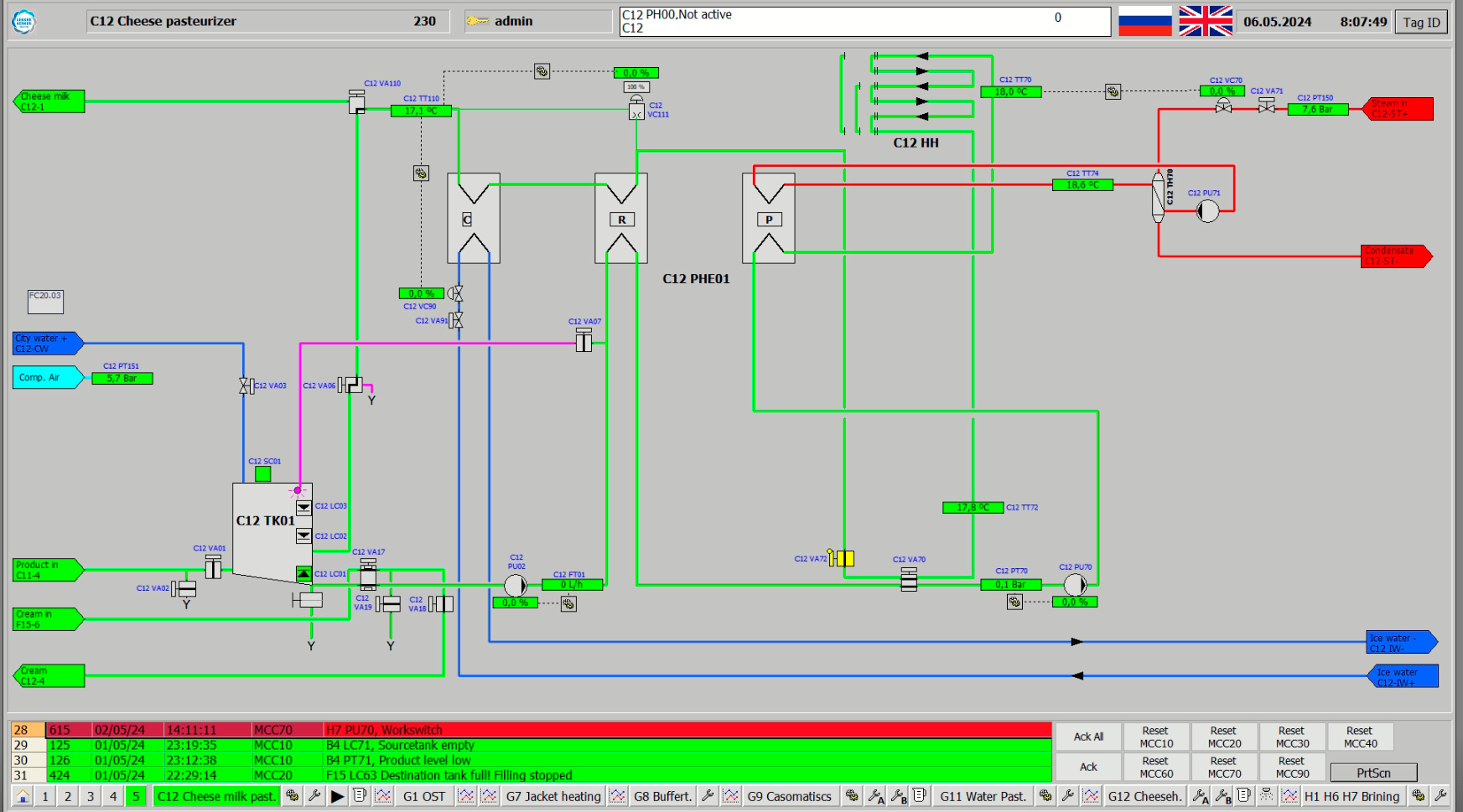Open the C12 PU02 pump symbol
Screen dimensions: 1463x812
pos(515,585)
